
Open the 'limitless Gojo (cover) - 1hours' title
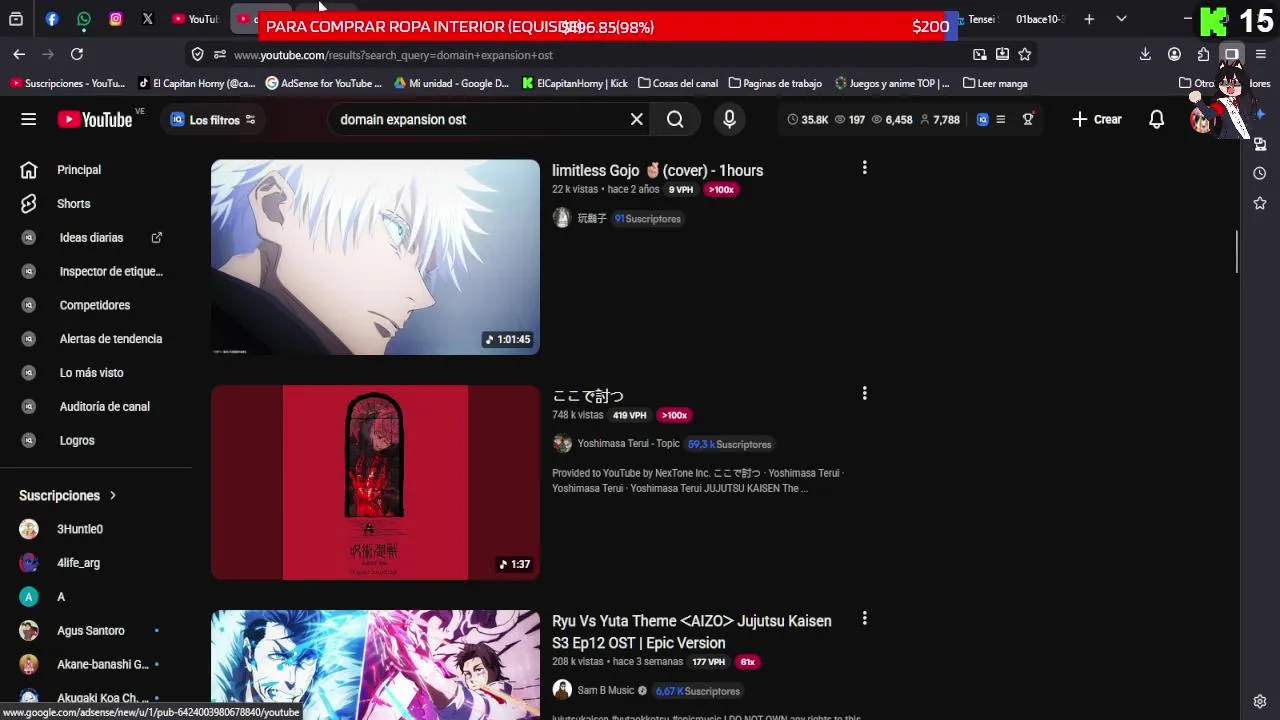pyautogui.click(x=657, y=170)
